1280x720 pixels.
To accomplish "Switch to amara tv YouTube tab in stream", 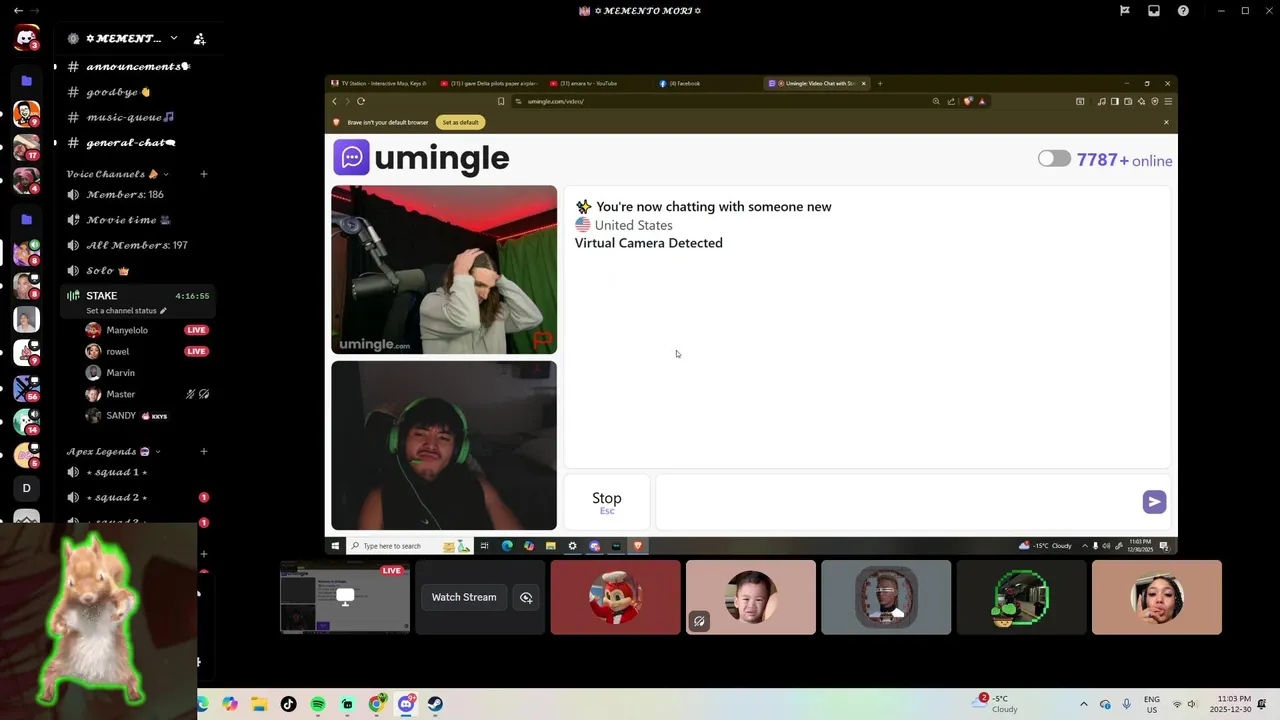I will [597, 83].
